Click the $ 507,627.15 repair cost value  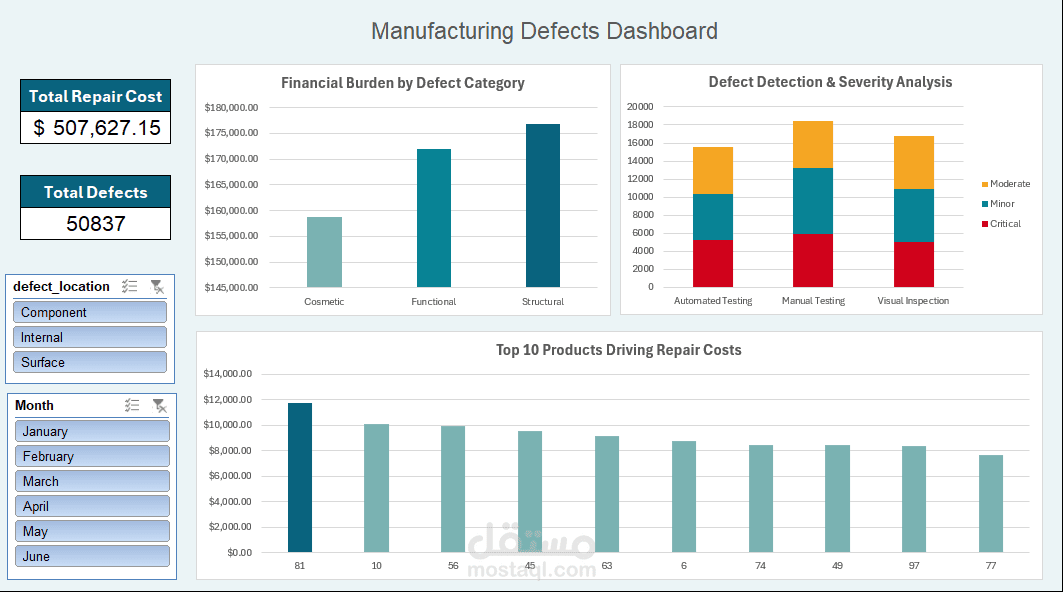pyautogui.click(x=96, y=128)
